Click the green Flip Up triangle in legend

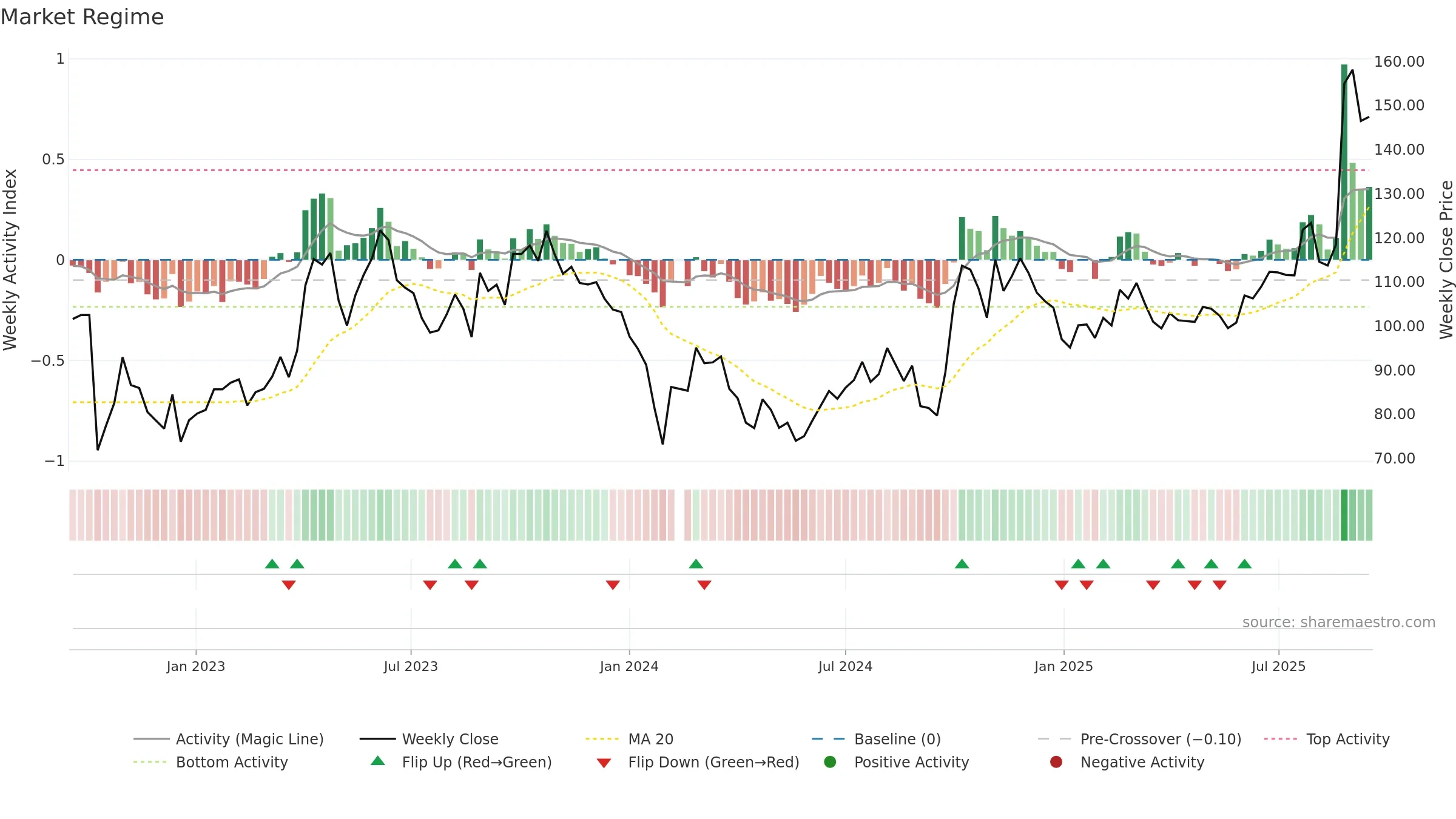pos(378,761)
